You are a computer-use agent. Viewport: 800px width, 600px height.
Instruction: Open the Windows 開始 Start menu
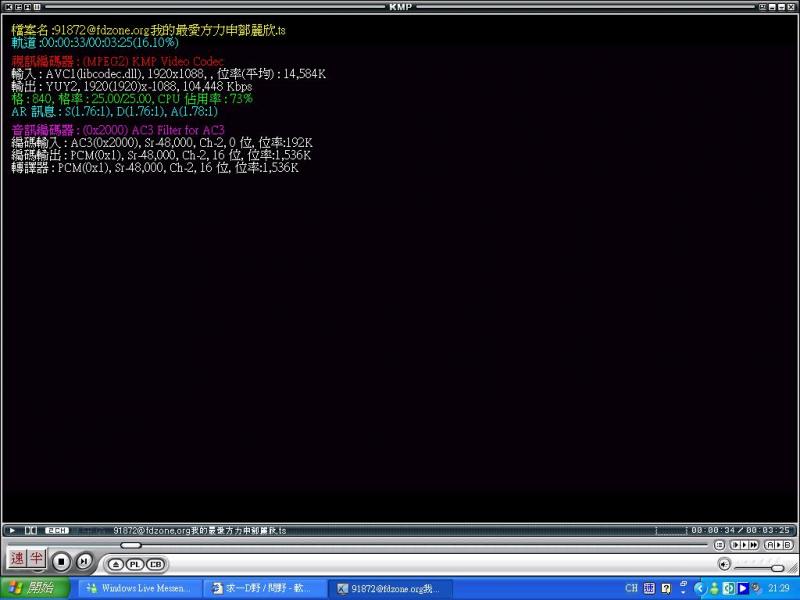(x=35, y=588)
